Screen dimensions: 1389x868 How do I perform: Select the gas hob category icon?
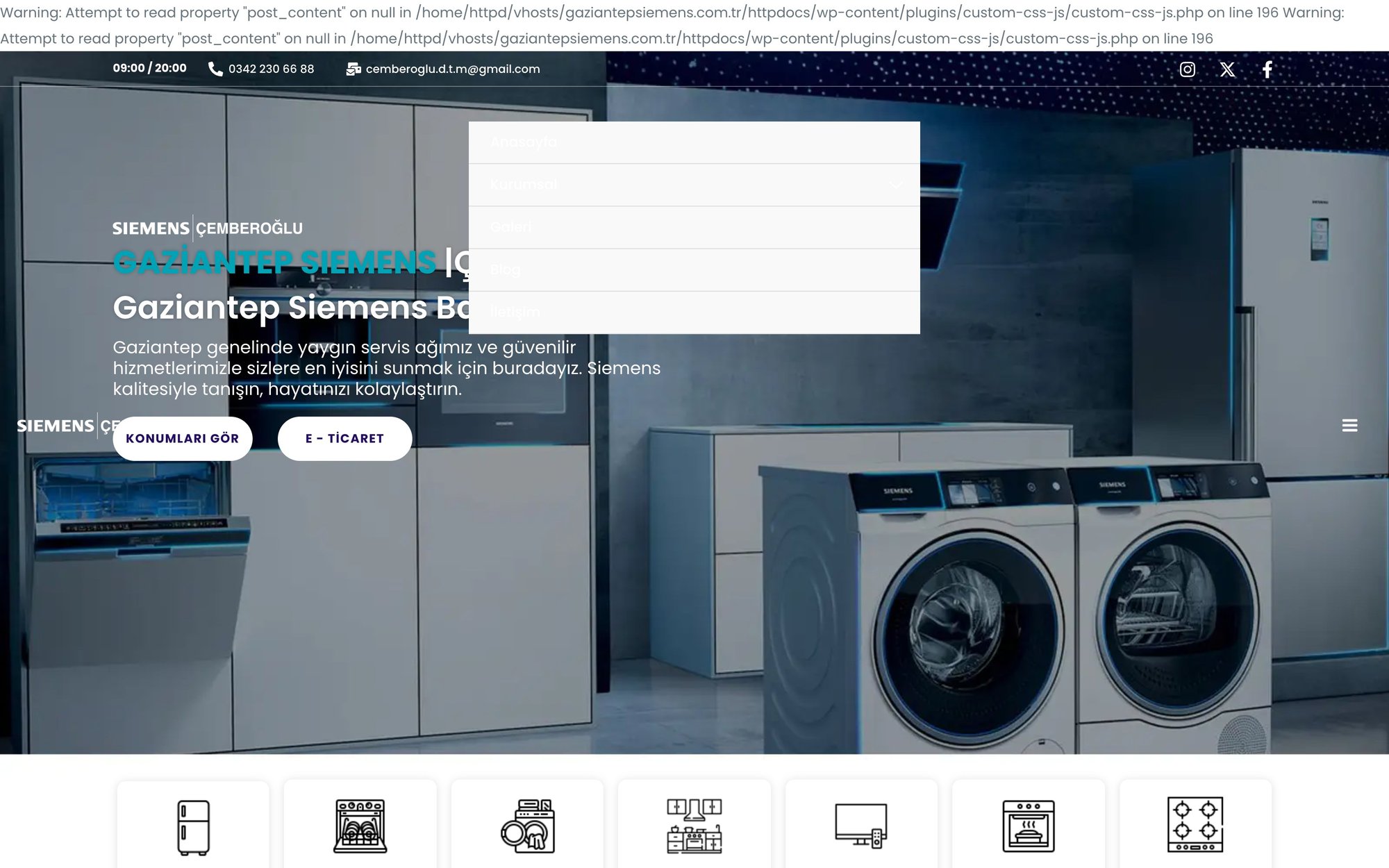1195,824
